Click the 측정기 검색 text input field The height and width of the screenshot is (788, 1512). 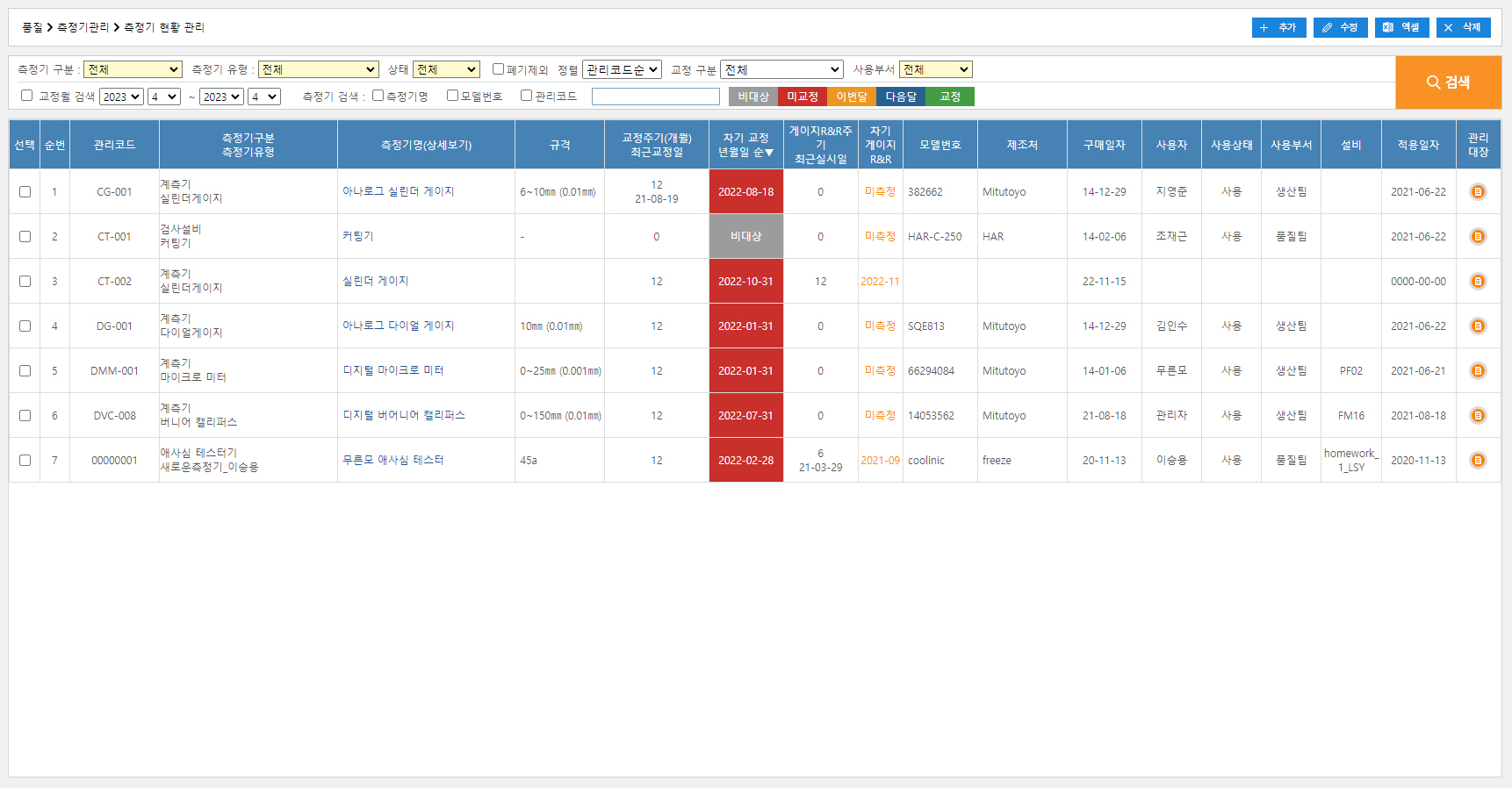click(655, 97)
